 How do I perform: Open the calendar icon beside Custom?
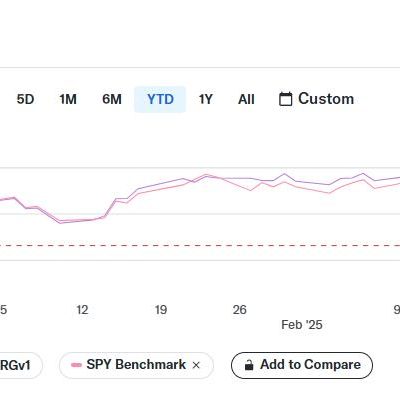tap(285, 99)
